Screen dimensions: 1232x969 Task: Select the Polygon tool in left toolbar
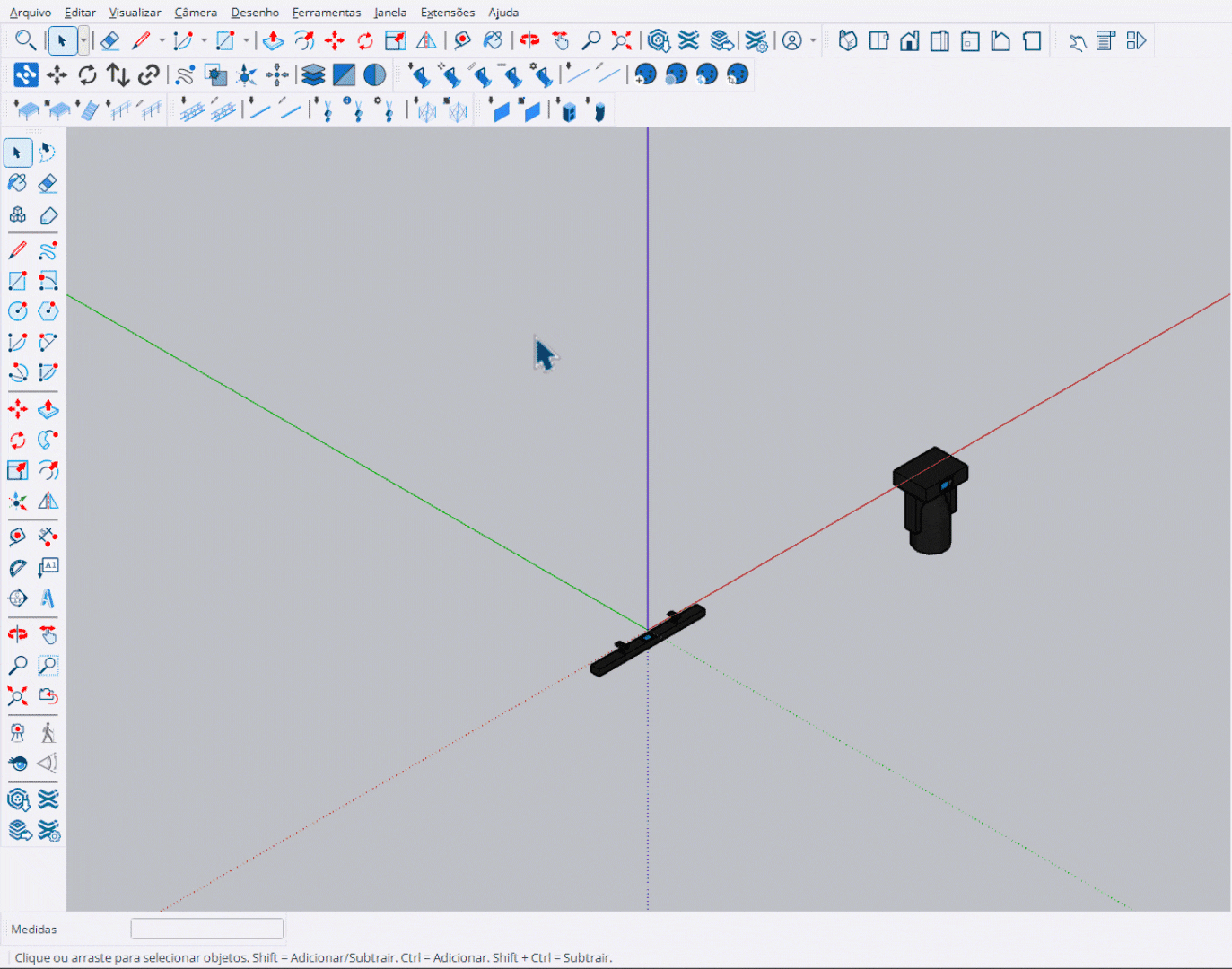[x=48, y=311]
